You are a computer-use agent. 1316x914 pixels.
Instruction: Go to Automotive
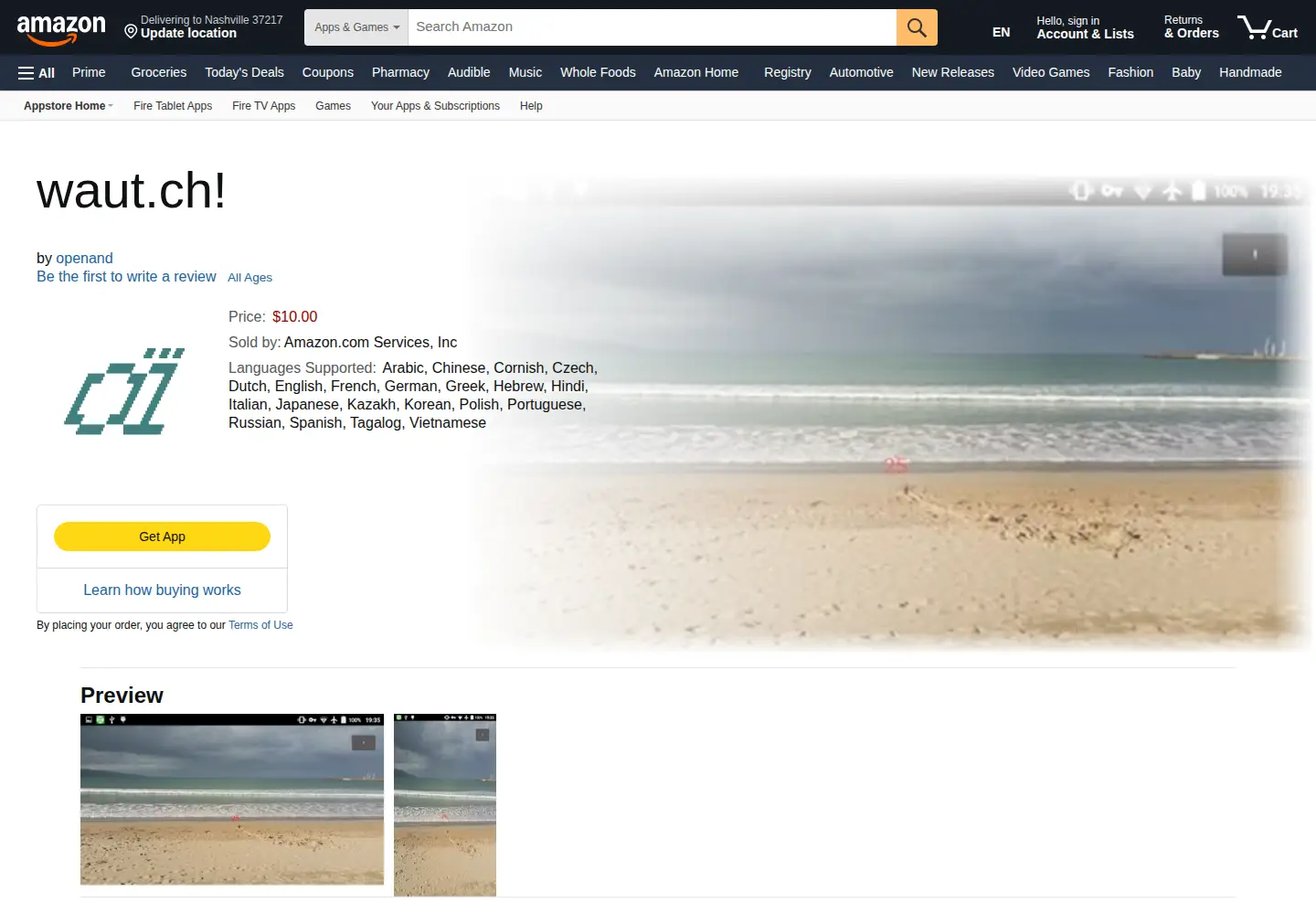(861, 72)
